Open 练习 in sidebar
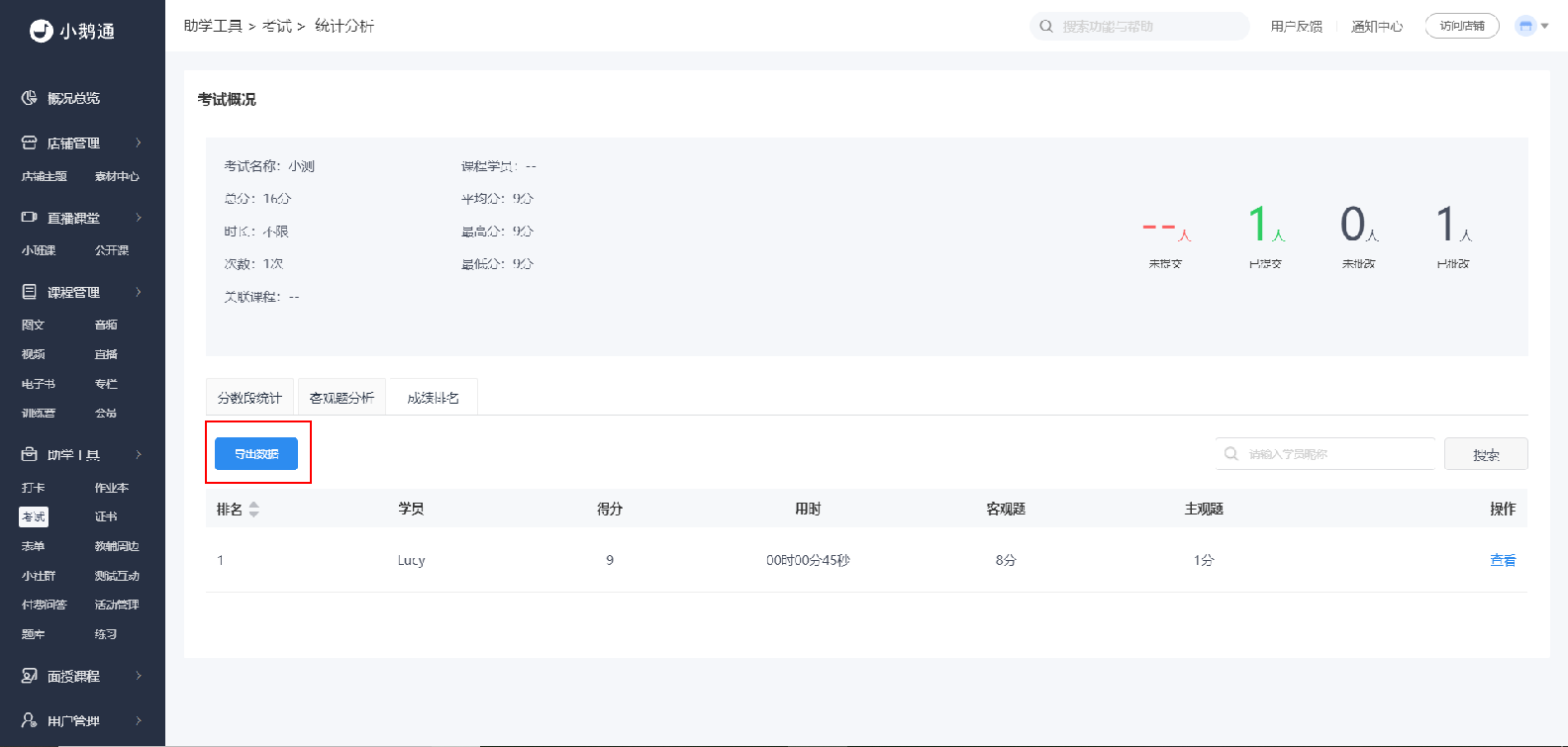Screen dimensions: 1568x747 [106, 634]
